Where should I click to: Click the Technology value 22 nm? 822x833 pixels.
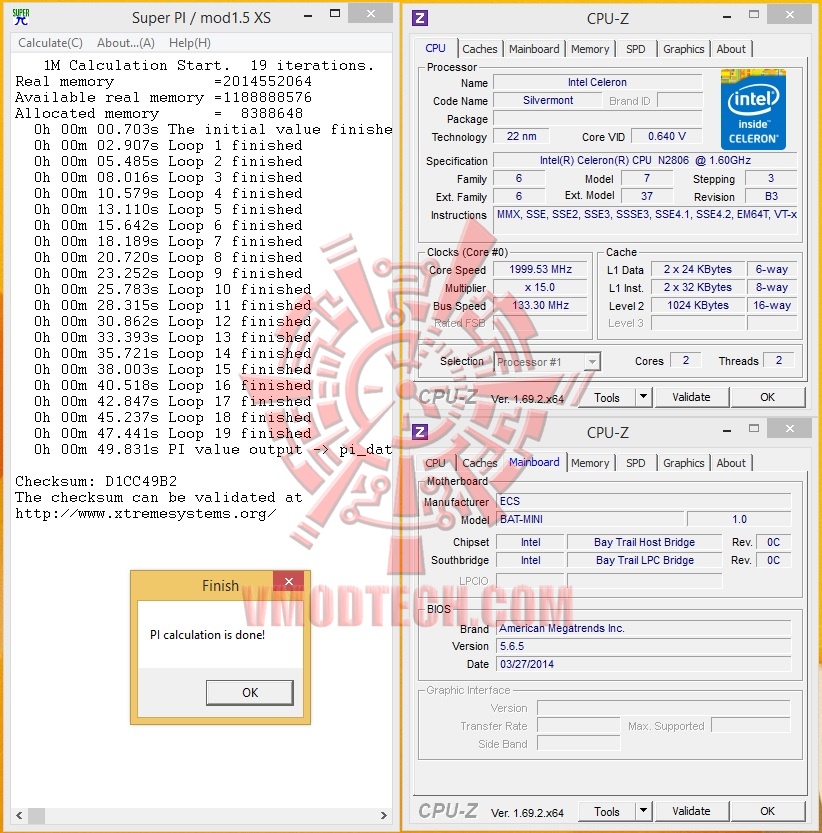click(521, 136)
